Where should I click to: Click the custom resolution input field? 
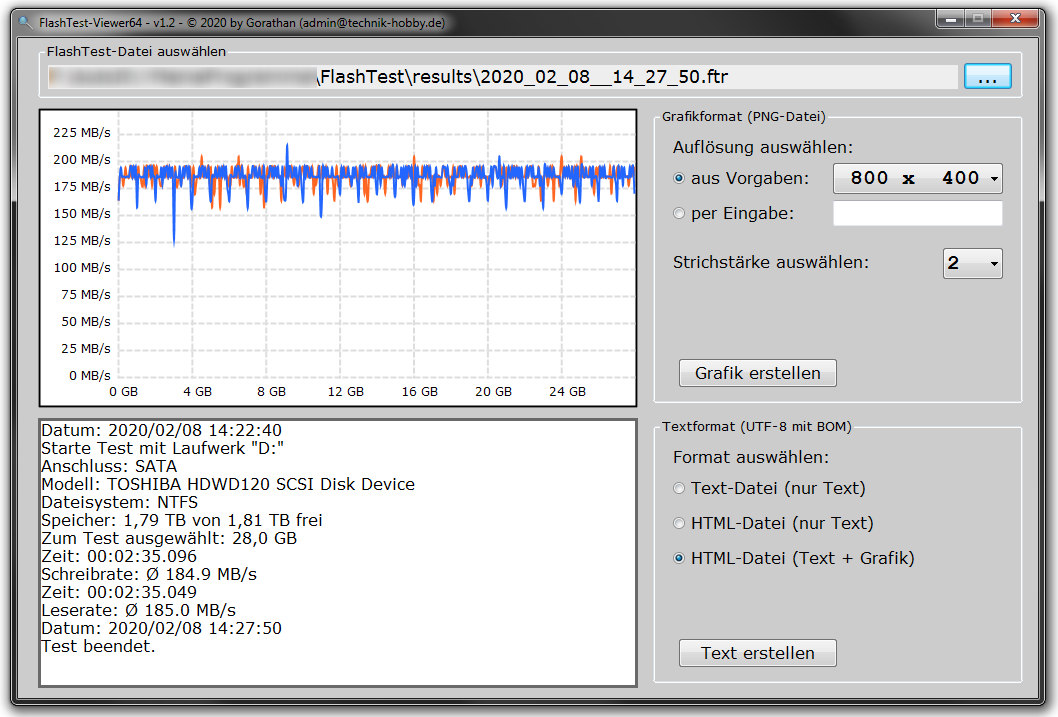[x=917, y=213]
